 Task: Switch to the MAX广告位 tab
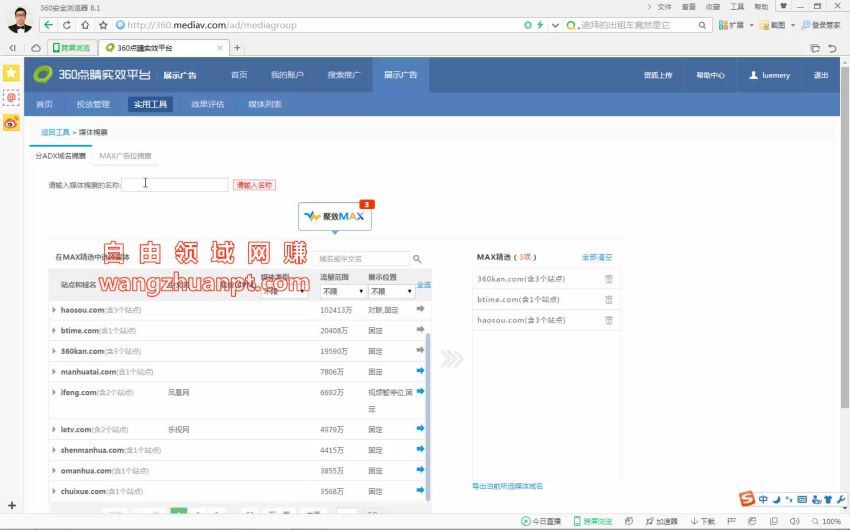[x=125, y=156]
